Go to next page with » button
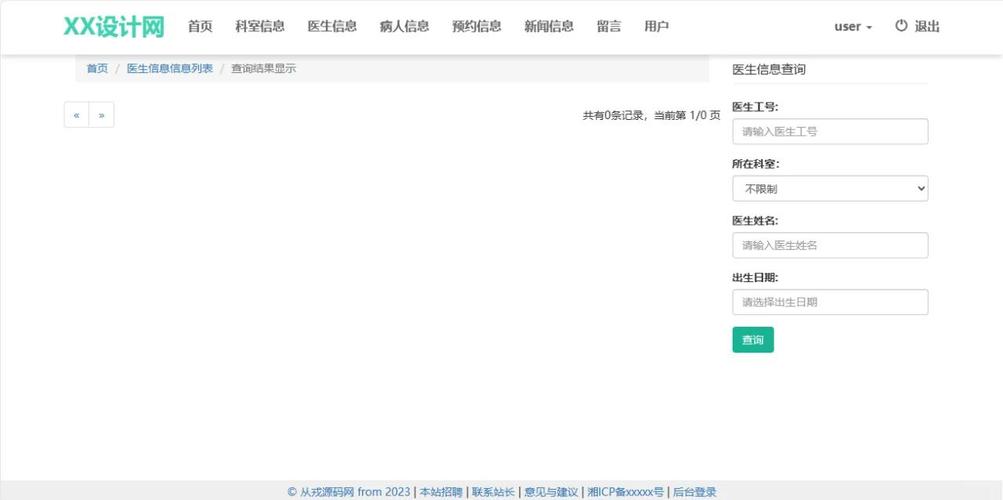Viewport: 1003px width, 500px height. [x=101, y=115]
